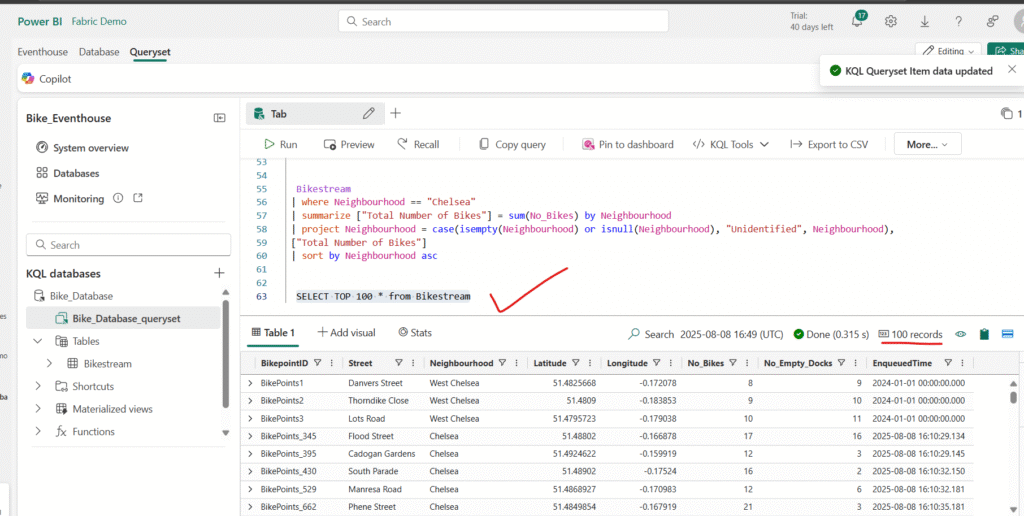Add a new KQL database
This screenshot has height=516, width=1024.
point(219,273)
